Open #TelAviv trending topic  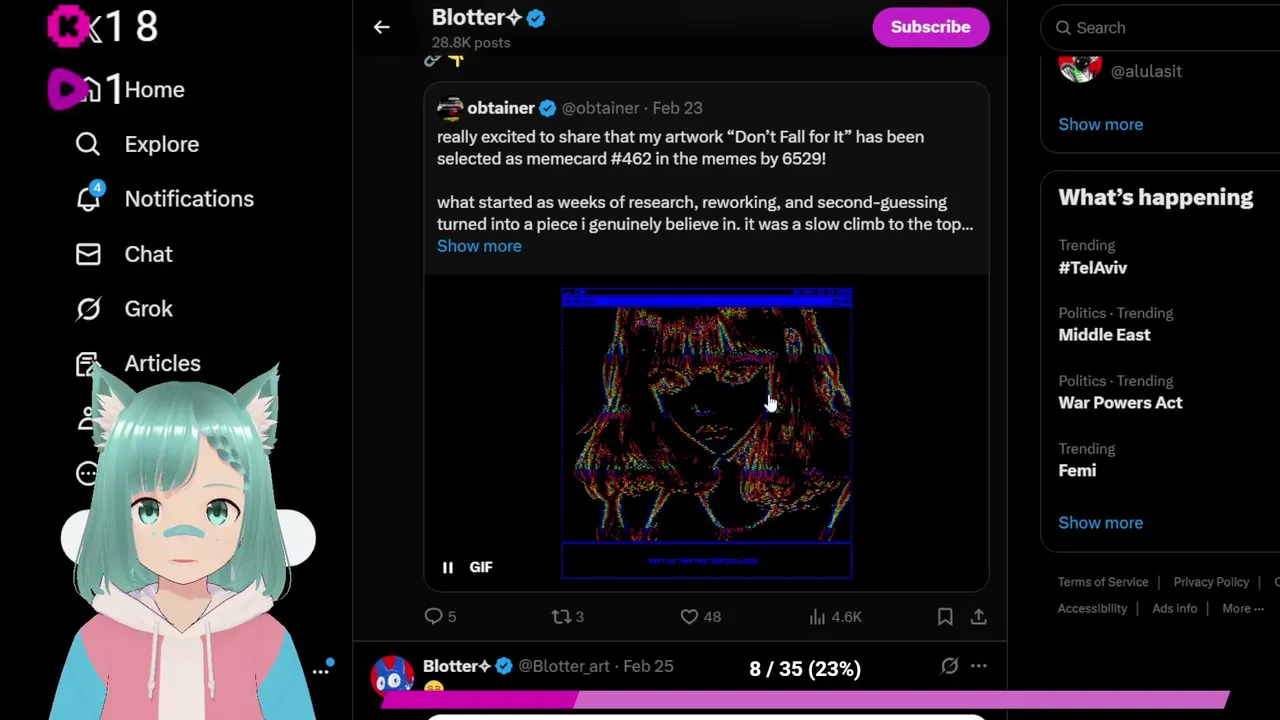(x=1092, y=268)
